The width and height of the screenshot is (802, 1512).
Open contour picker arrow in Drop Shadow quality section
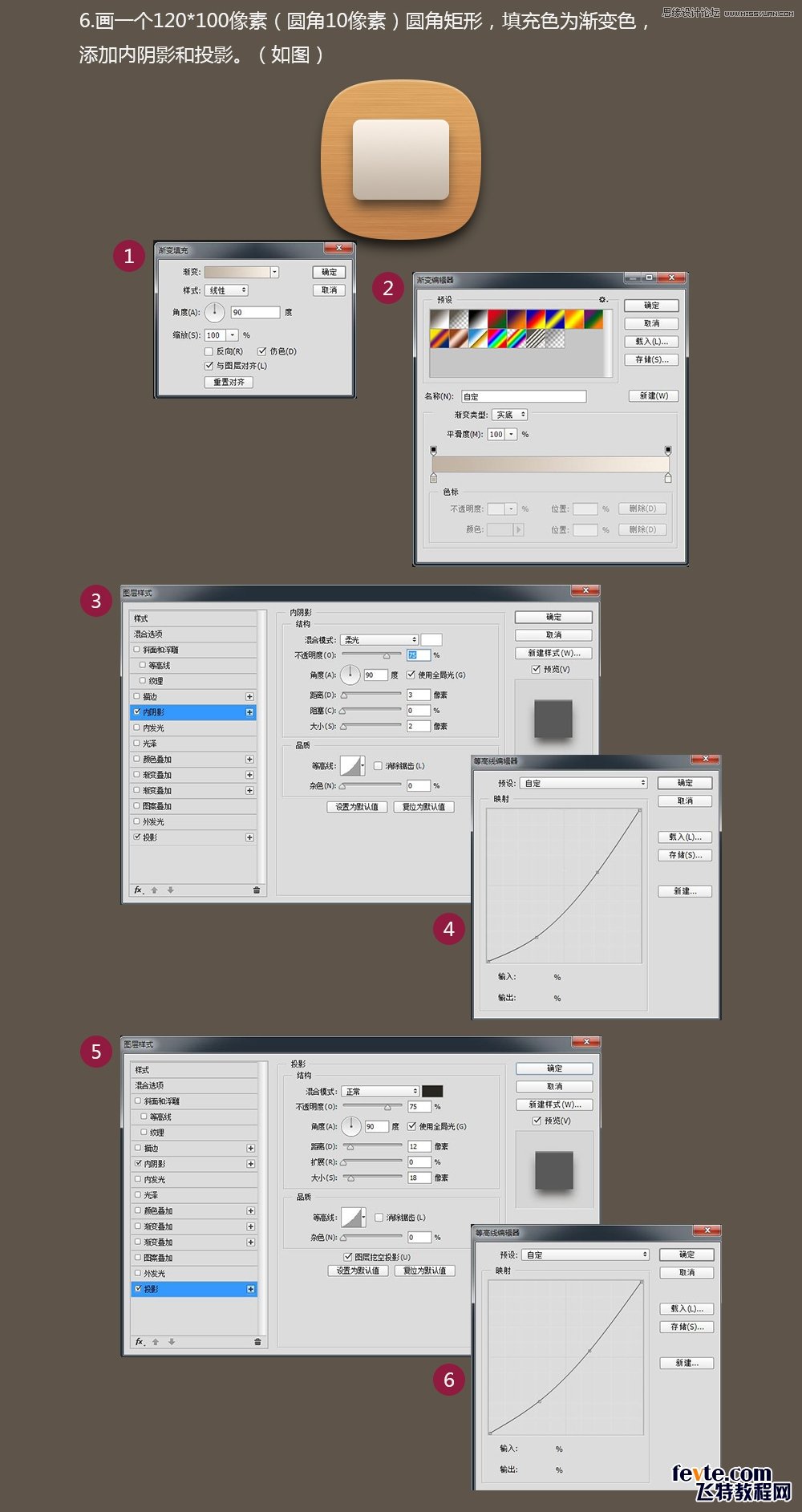364,1218
